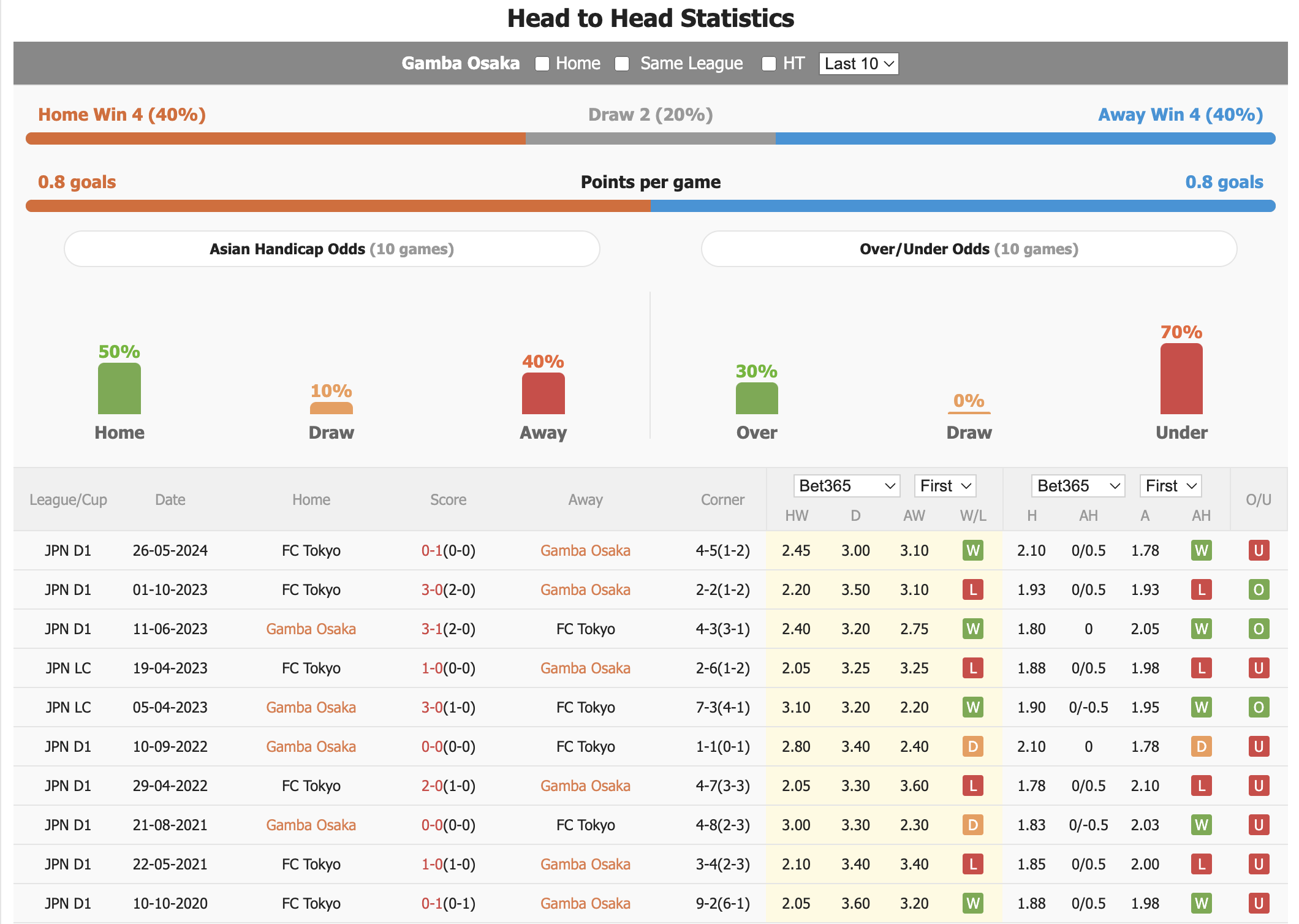Viewport: 1299px width, 924px height.
Task: Open score 0-1 for 26-05-2024 match
Action: click(x=431, y=550)
